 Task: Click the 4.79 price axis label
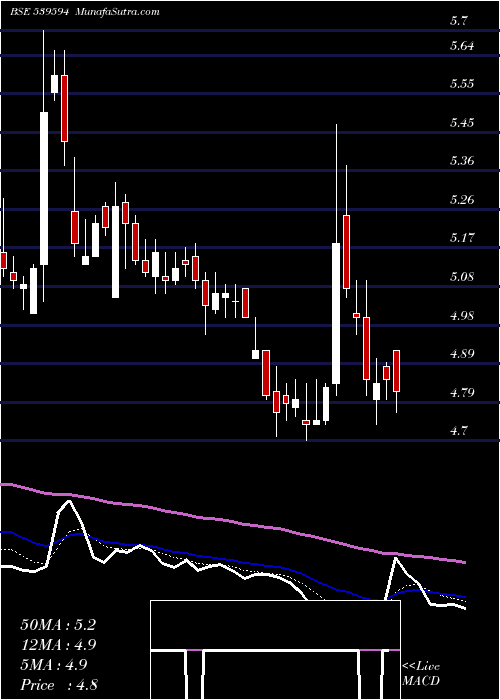[x=462, y=392]
